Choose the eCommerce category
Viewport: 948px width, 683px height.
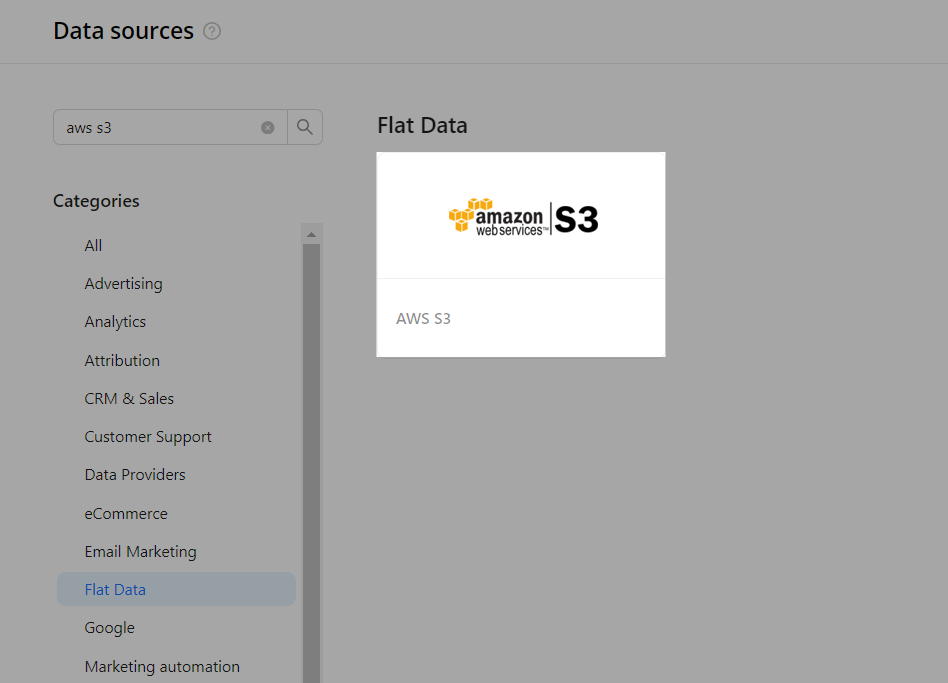coord(126,514)
